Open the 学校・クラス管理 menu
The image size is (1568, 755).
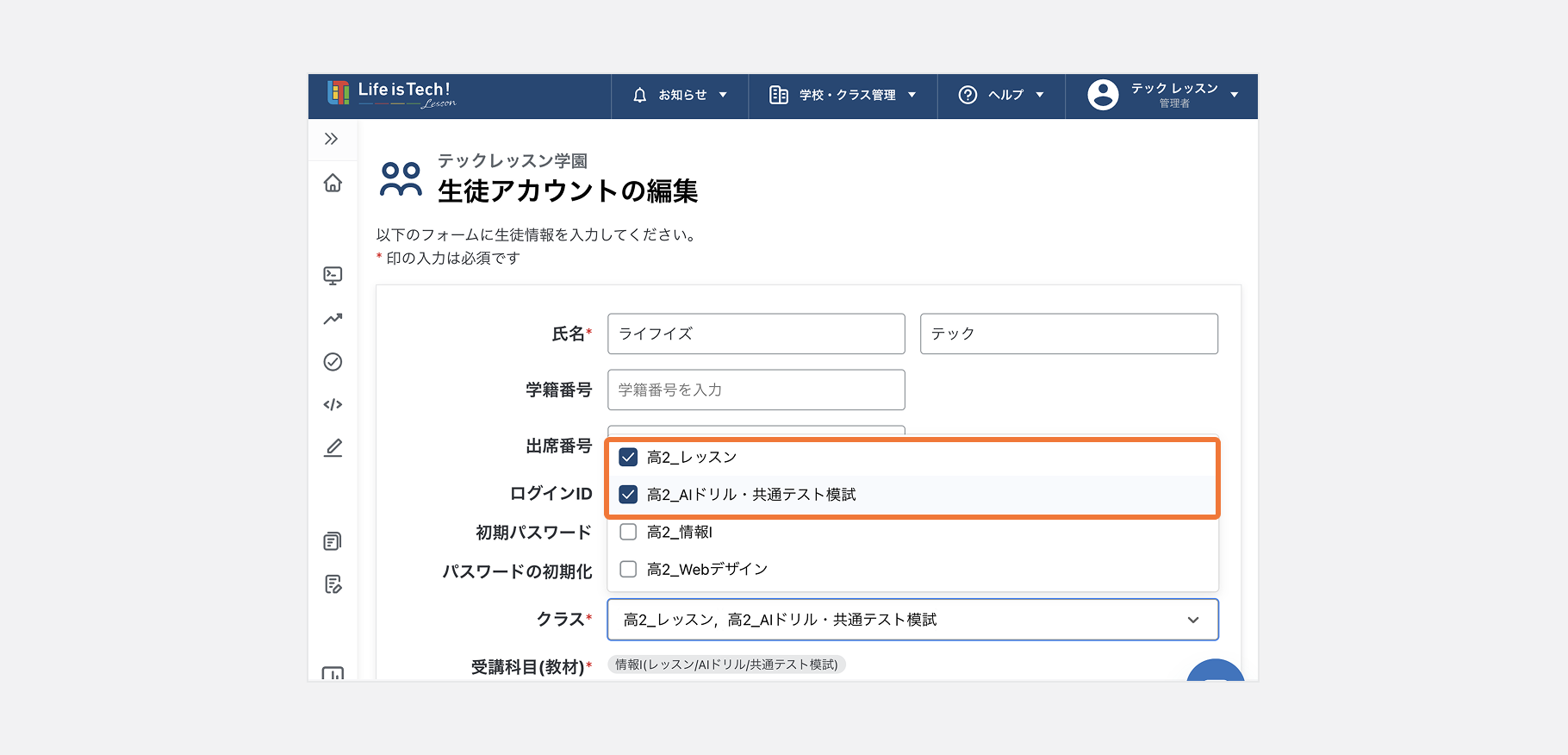click(x=843, y=96)
